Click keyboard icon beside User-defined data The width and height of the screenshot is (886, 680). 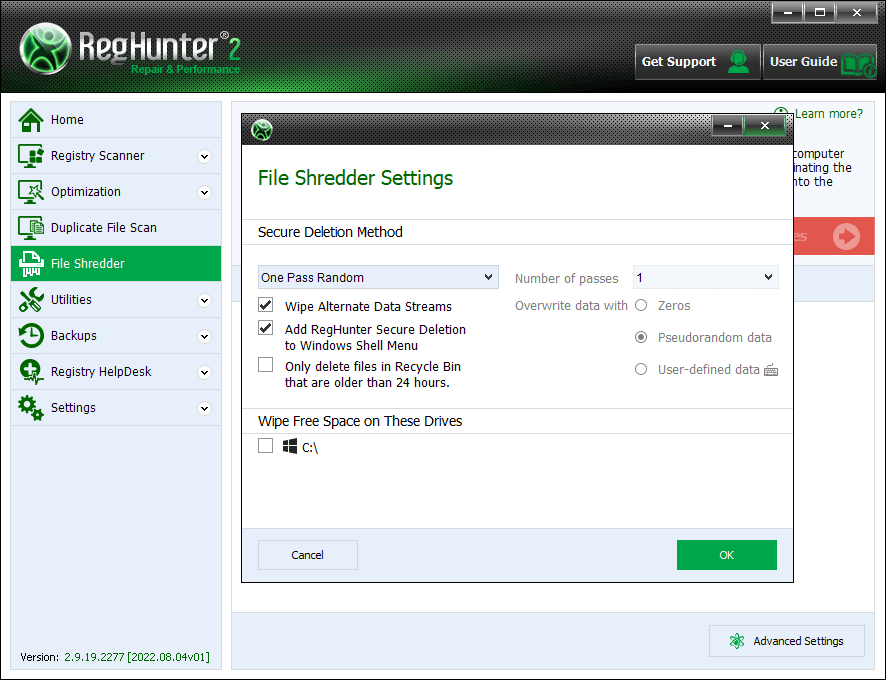(770, 370)
